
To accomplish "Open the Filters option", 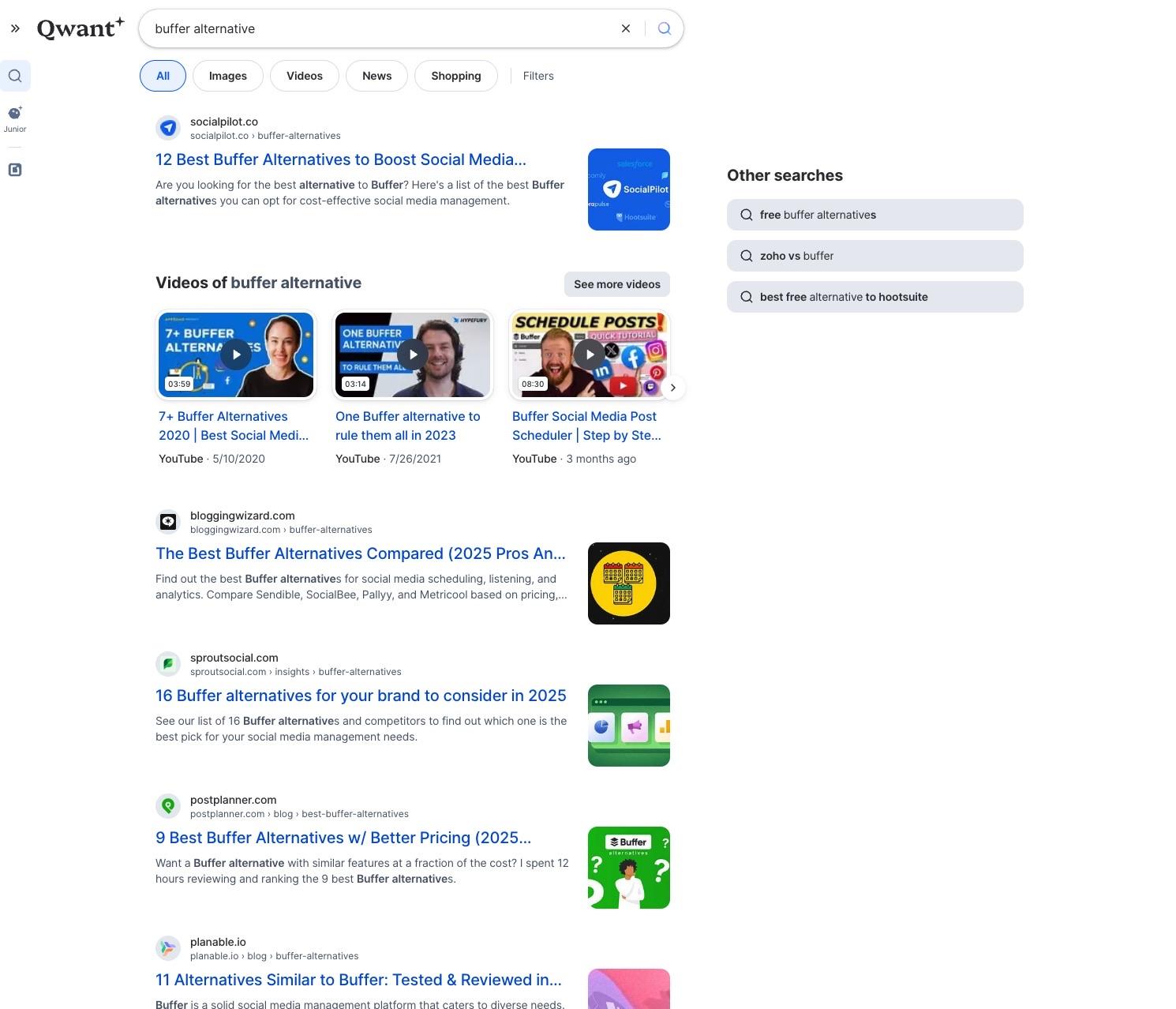I will 538,76.
